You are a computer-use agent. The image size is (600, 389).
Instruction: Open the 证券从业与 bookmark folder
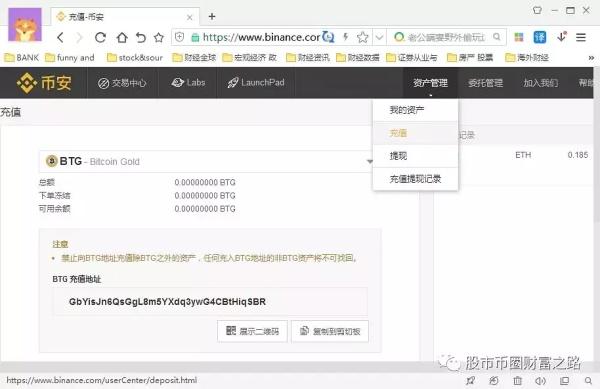pos(411,58)
